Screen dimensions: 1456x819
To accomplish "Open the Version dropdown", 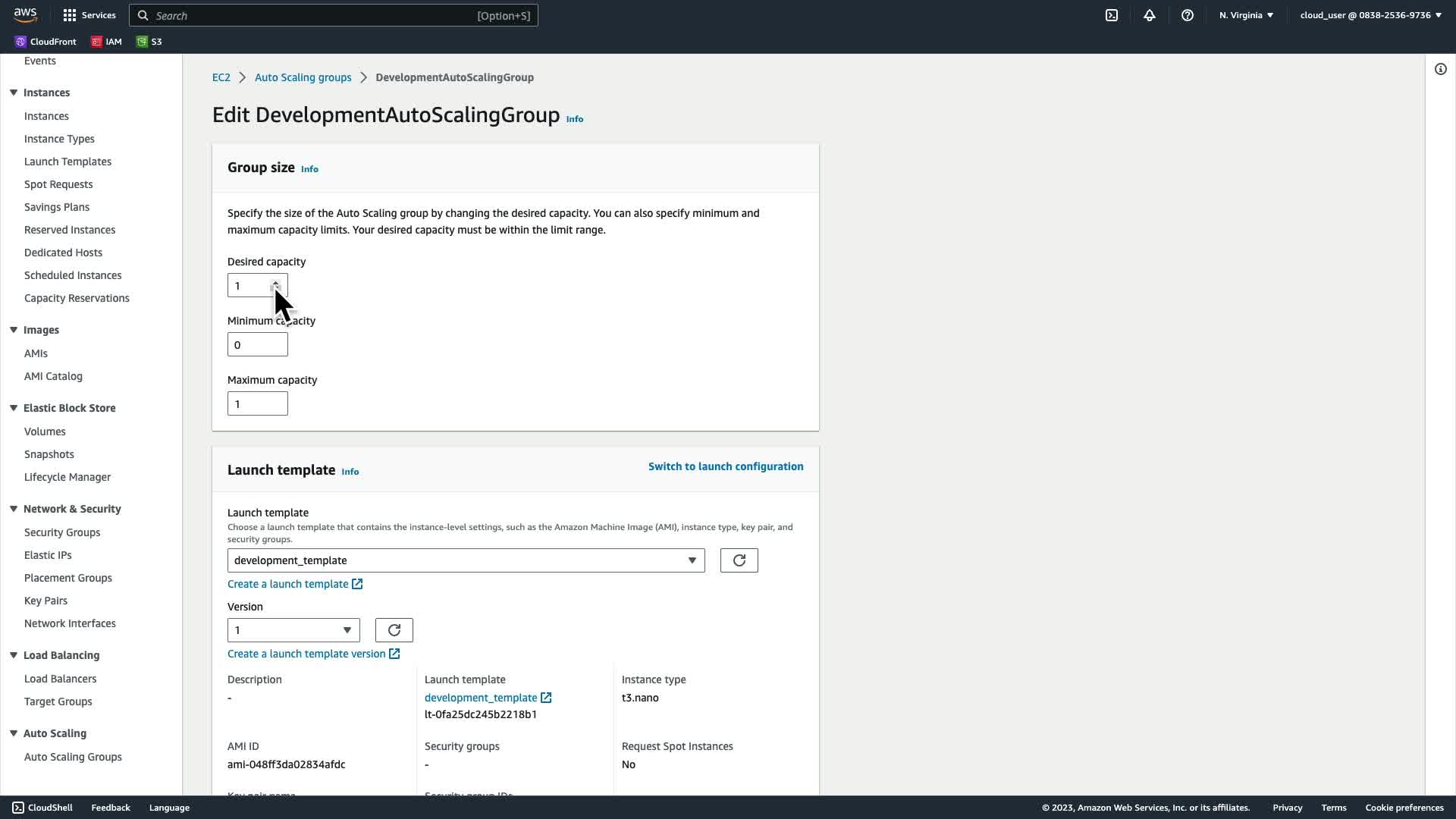I will pos(293,630).
